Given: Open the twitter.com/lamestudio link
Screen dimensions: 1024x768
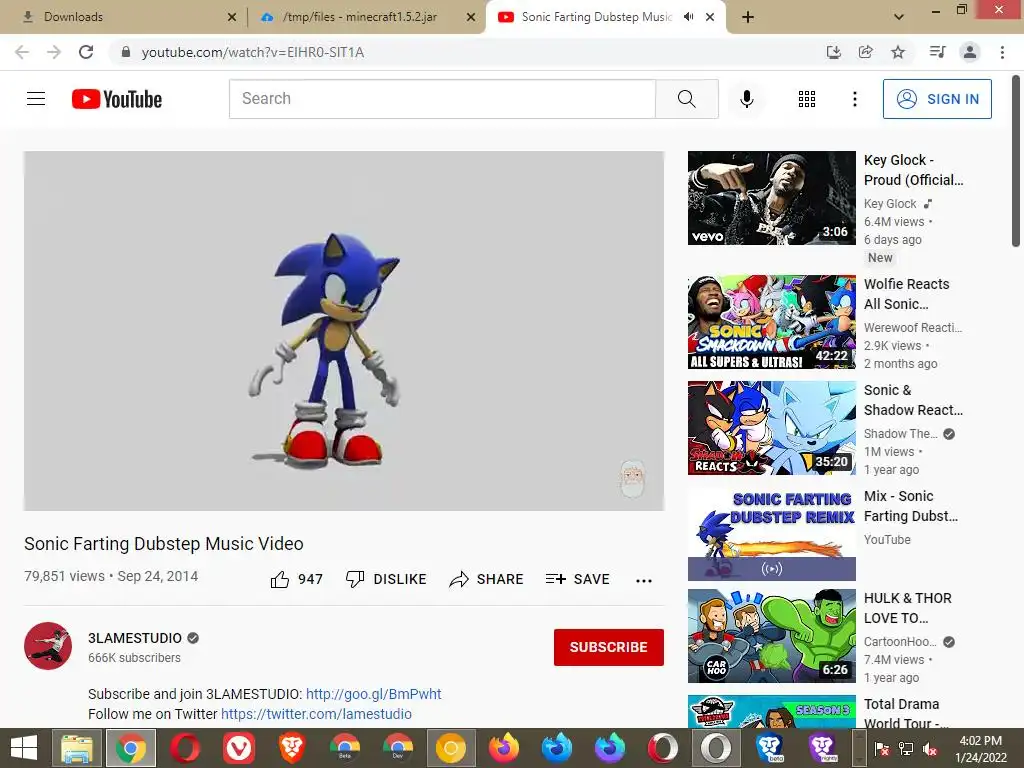Looking at the screenshot, I should coord(316,714).
